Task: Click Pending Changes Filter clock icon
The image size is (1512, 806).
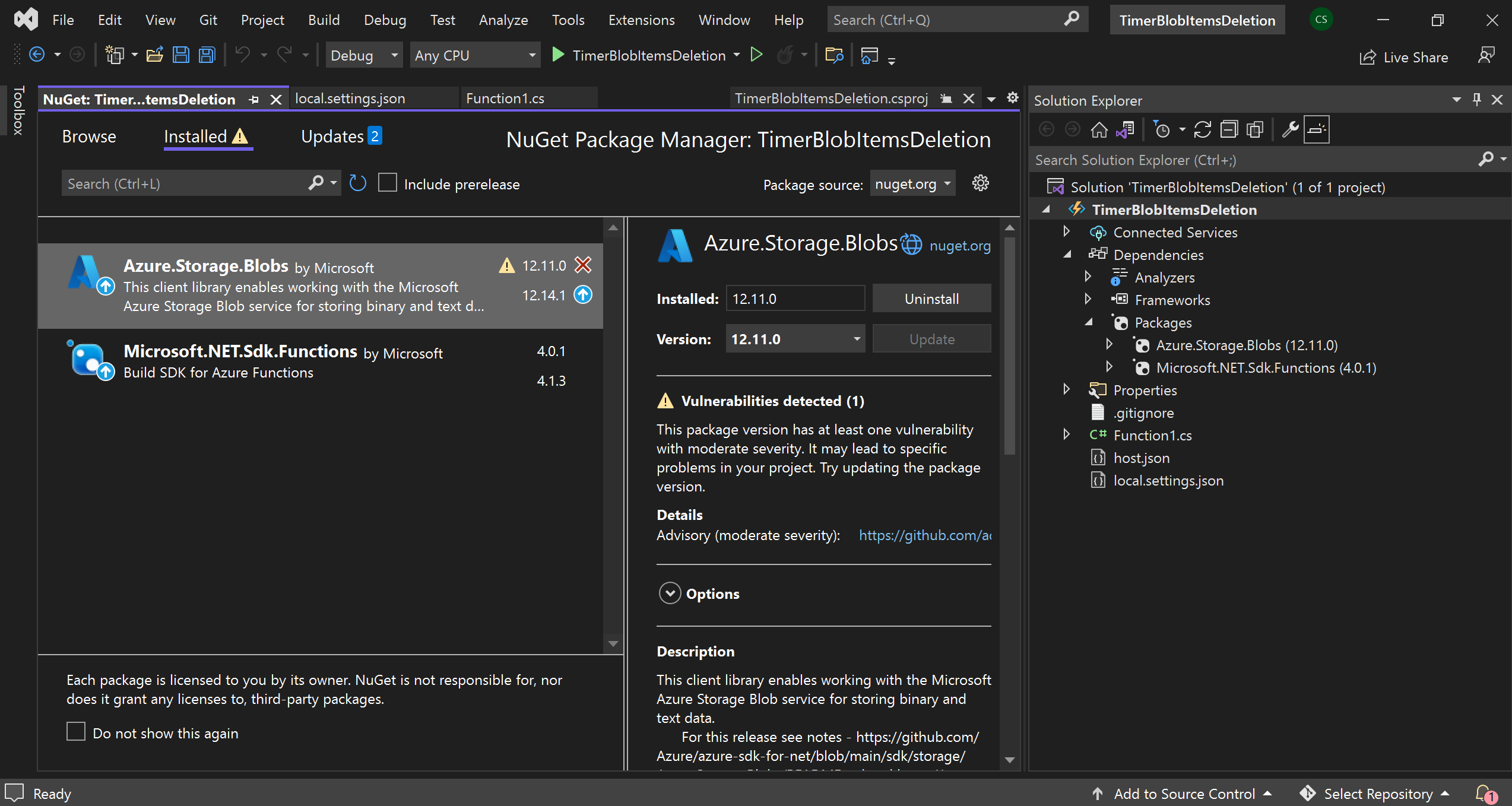Action: click(x=1162, y=129)
